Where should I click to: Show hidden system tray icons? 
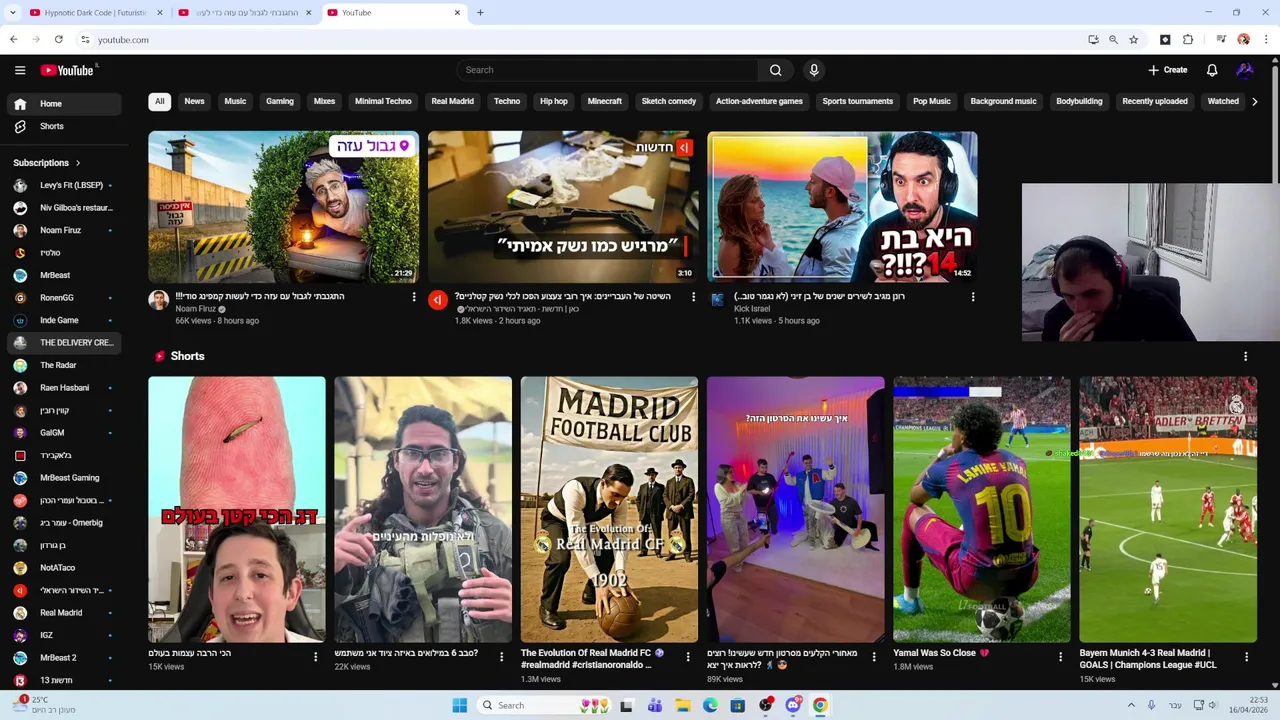tap(1131, 705)
